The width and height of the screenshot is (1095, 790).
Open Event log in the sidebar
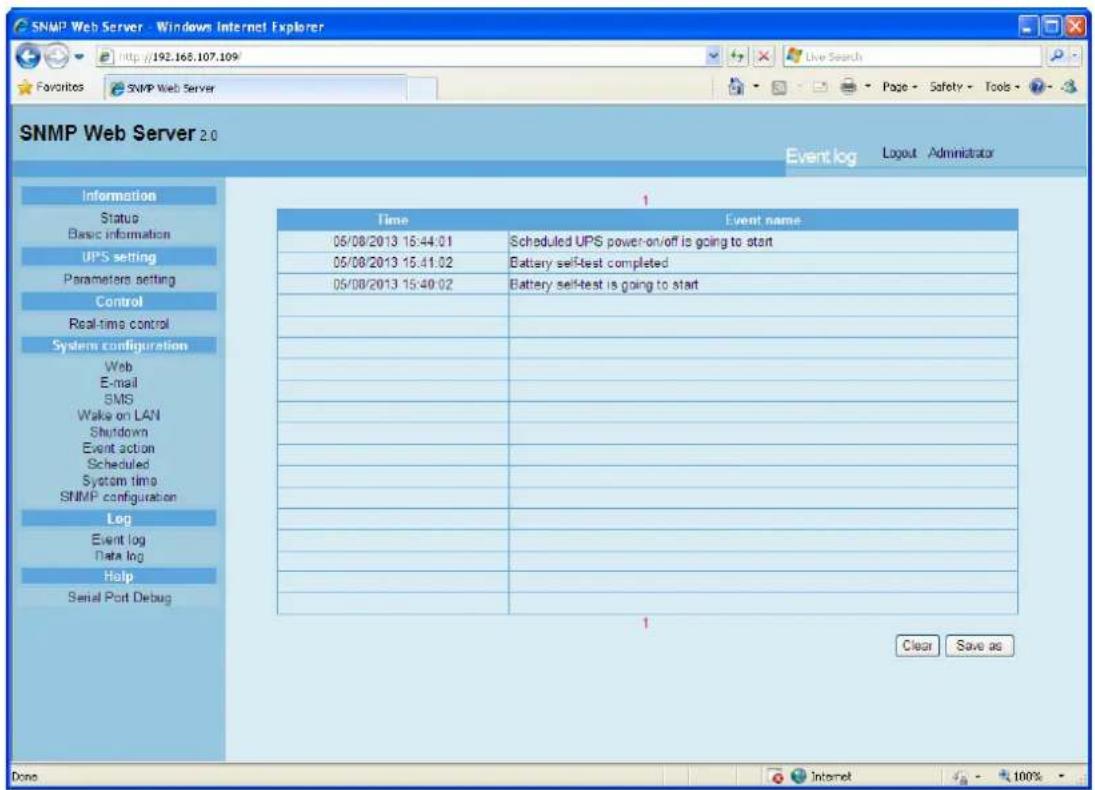click(x=119, y=540)
